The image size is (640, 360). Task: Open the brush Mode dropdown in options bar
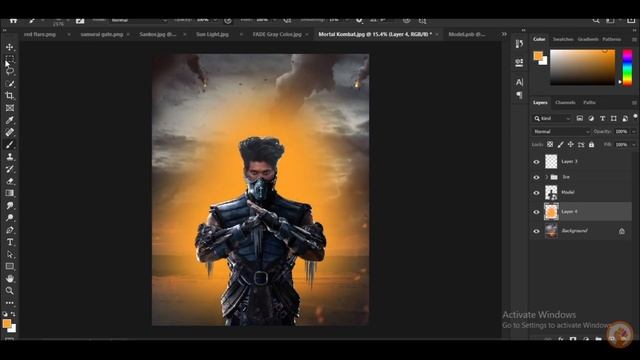click(x=139, y=20)
